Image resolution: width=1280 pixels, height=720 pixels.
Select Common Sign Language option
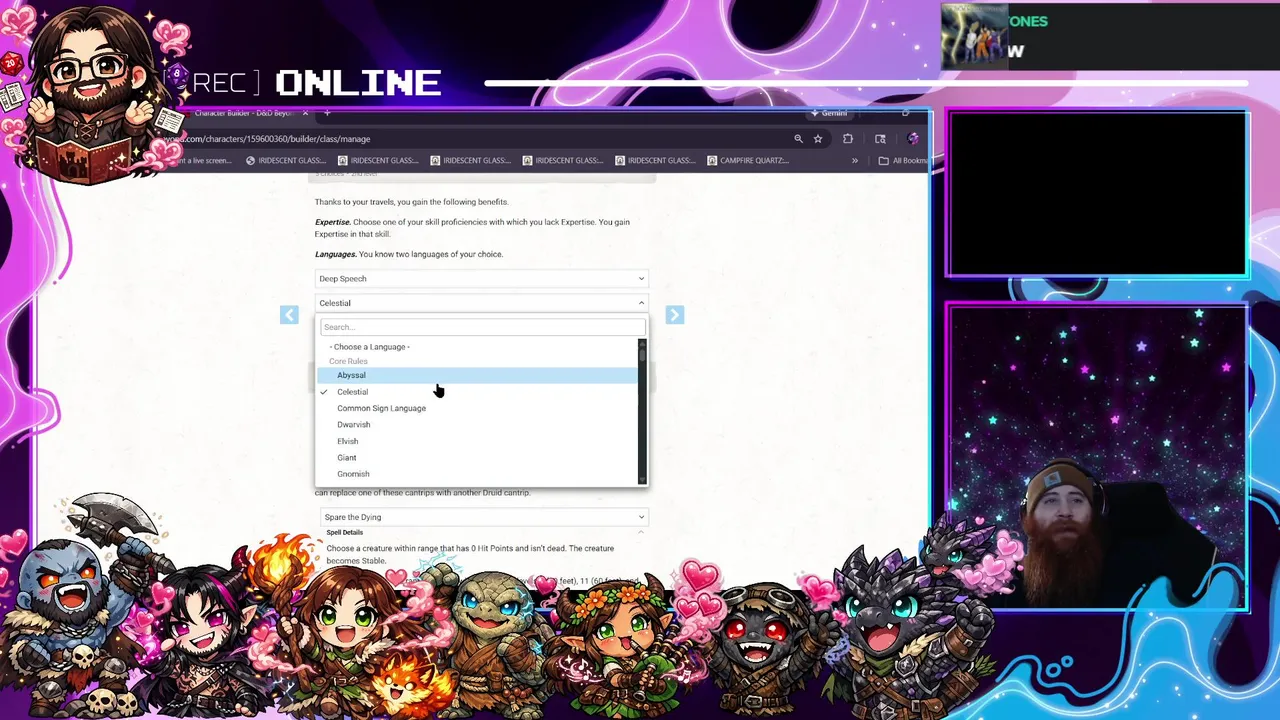click(x=477, y=408)
